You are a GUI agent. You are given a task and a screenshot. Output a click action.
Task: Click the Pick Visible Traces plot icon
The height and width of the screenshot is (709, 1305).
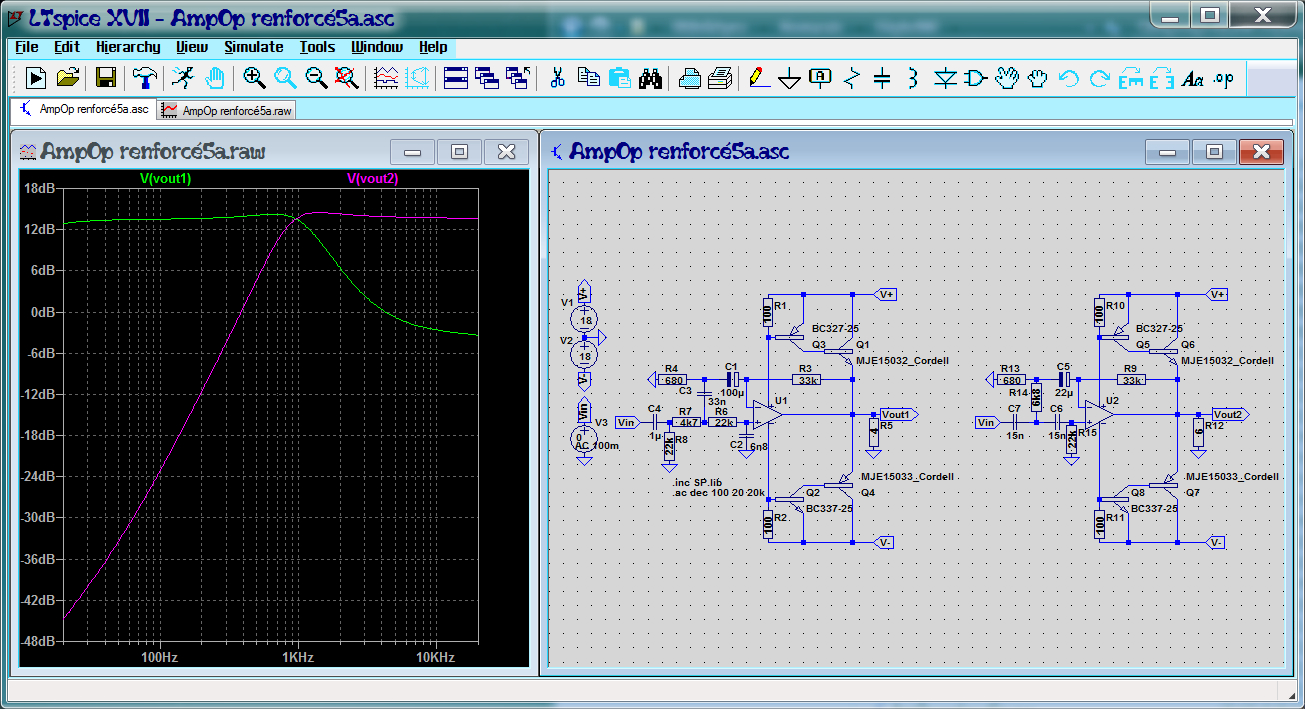coord(386,78)
